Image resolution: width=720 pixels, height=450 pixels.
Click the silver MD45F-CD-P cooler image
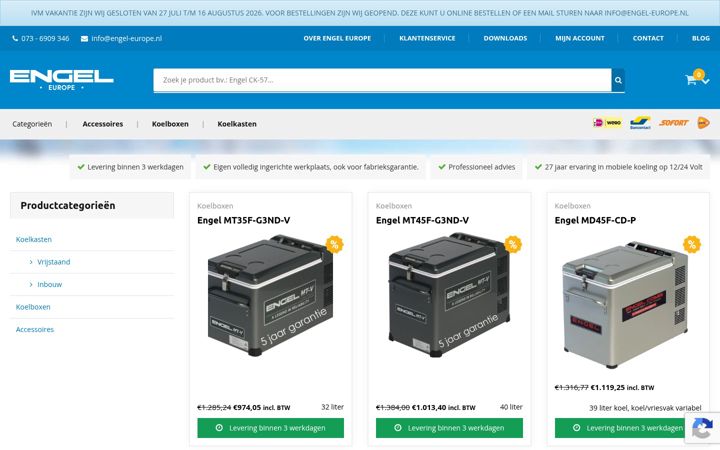[x=625, y=304]
